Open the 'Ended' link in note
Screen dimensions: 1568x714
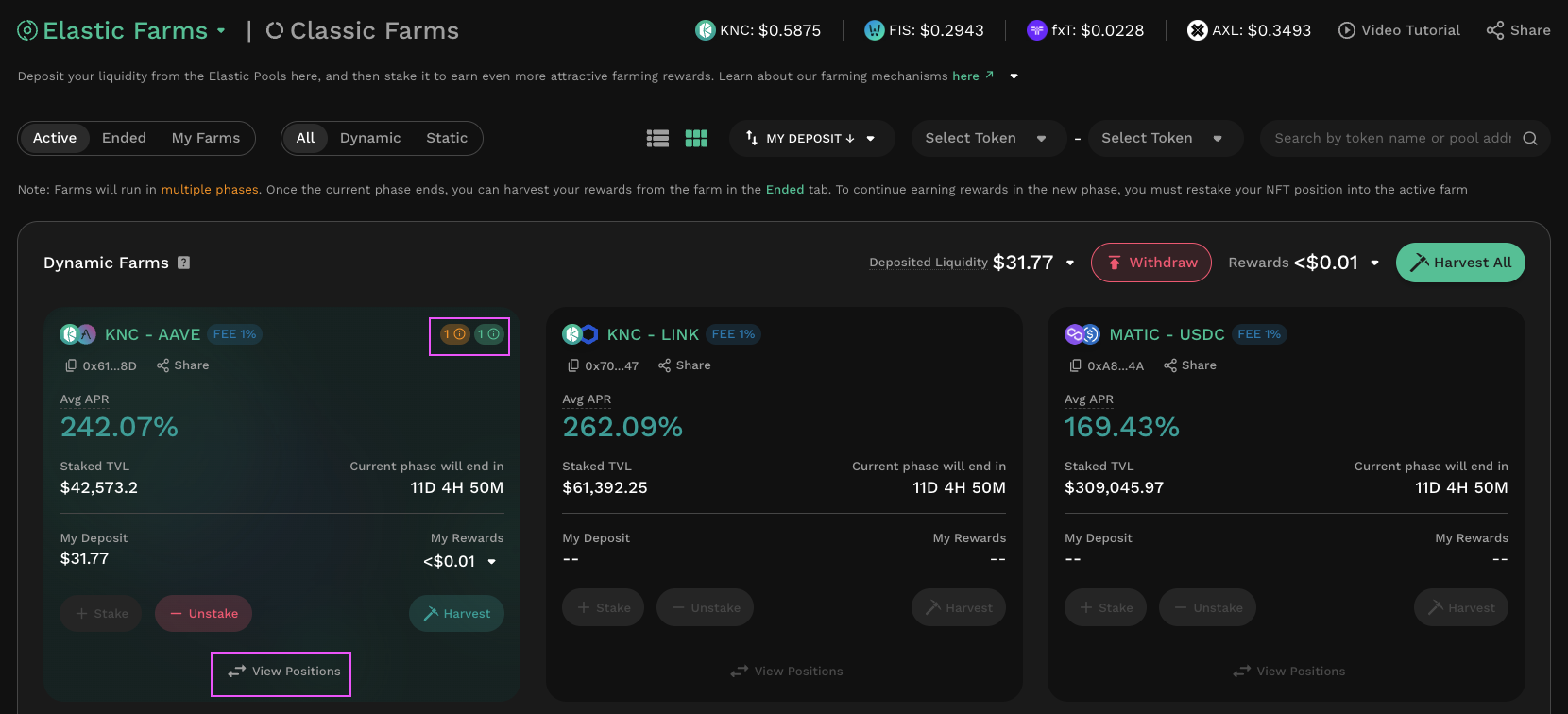pyautogui.click(x=785, y=190)
